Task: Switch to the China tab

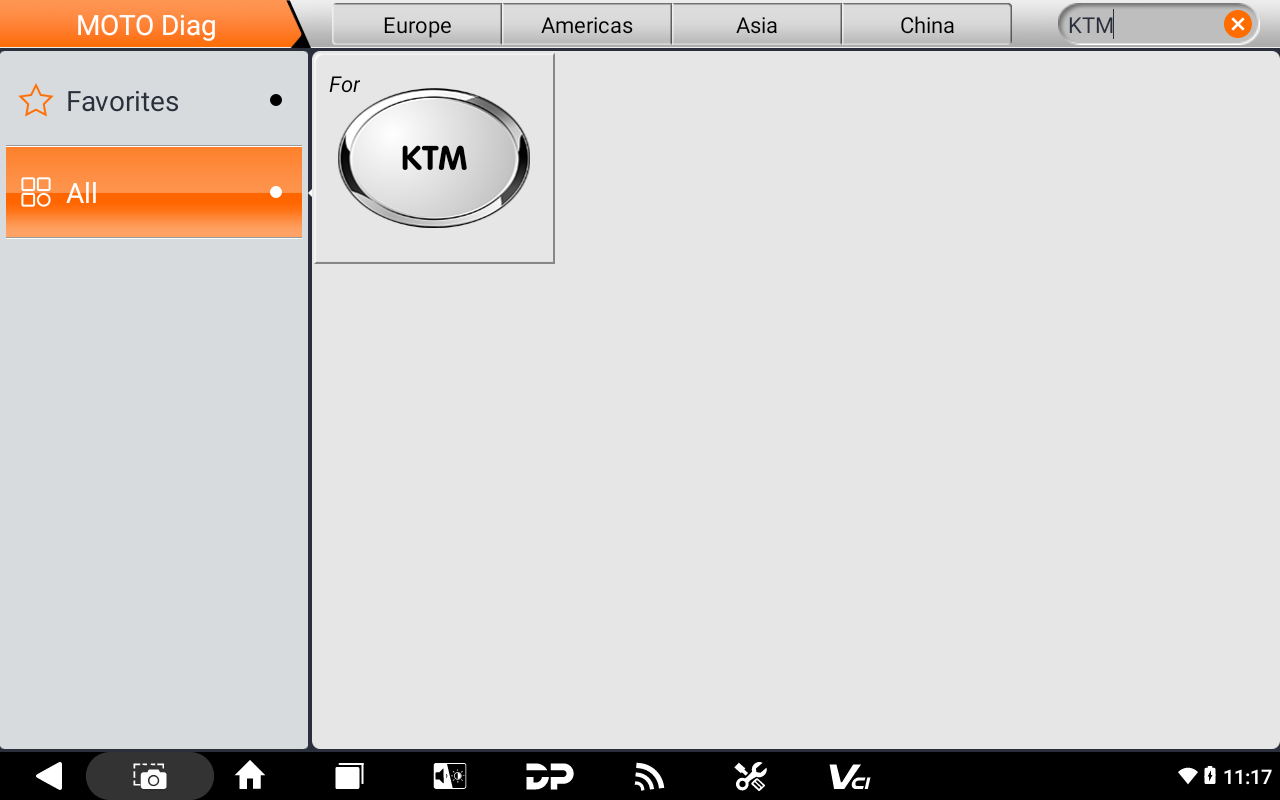Action: (927, 25)
